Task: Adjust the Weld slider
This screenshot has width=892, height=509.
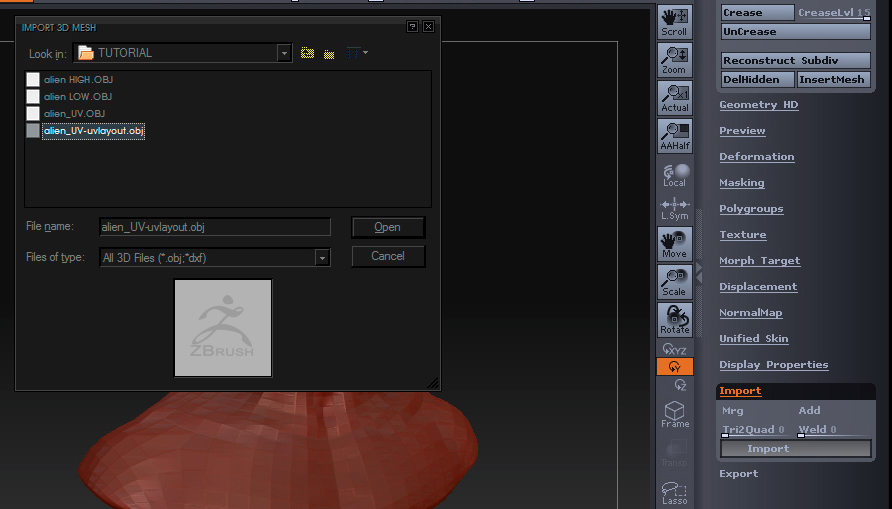Action: (833, 430)
